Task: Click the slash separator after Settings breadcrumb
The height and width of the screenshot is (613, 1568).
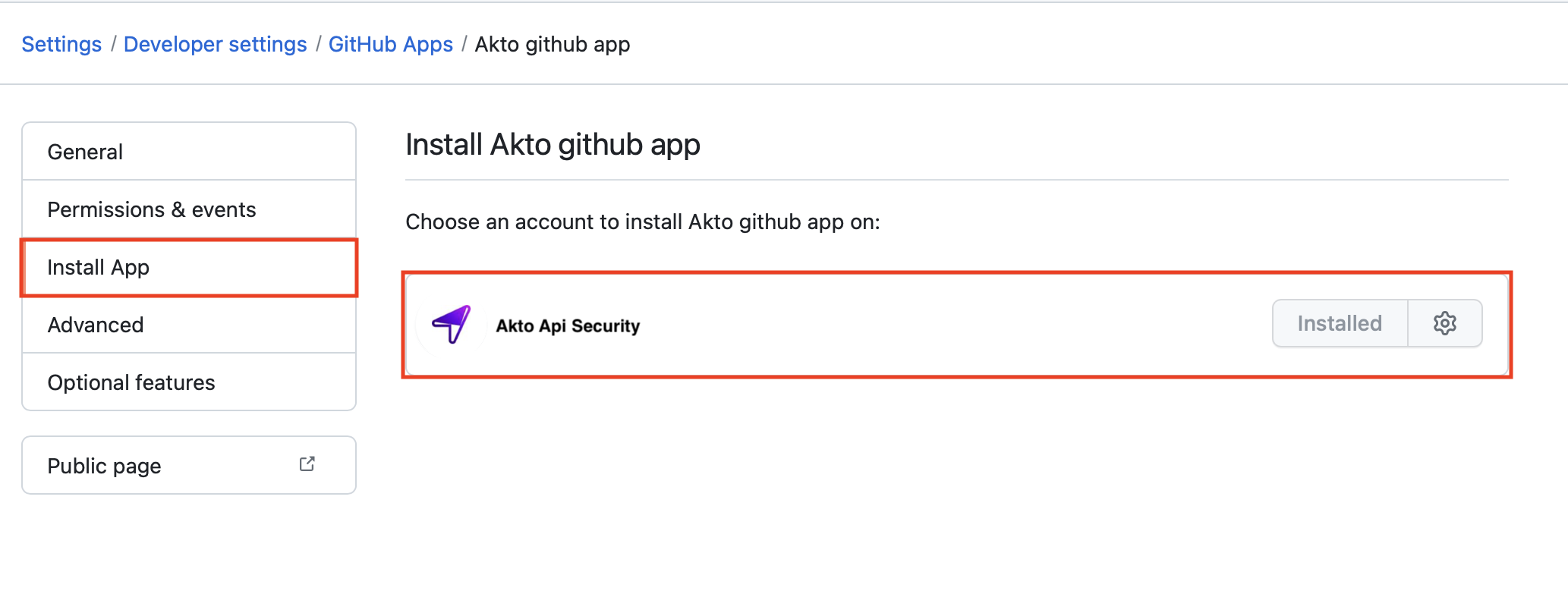Action: pyautogui.click(x=113, y=44)
